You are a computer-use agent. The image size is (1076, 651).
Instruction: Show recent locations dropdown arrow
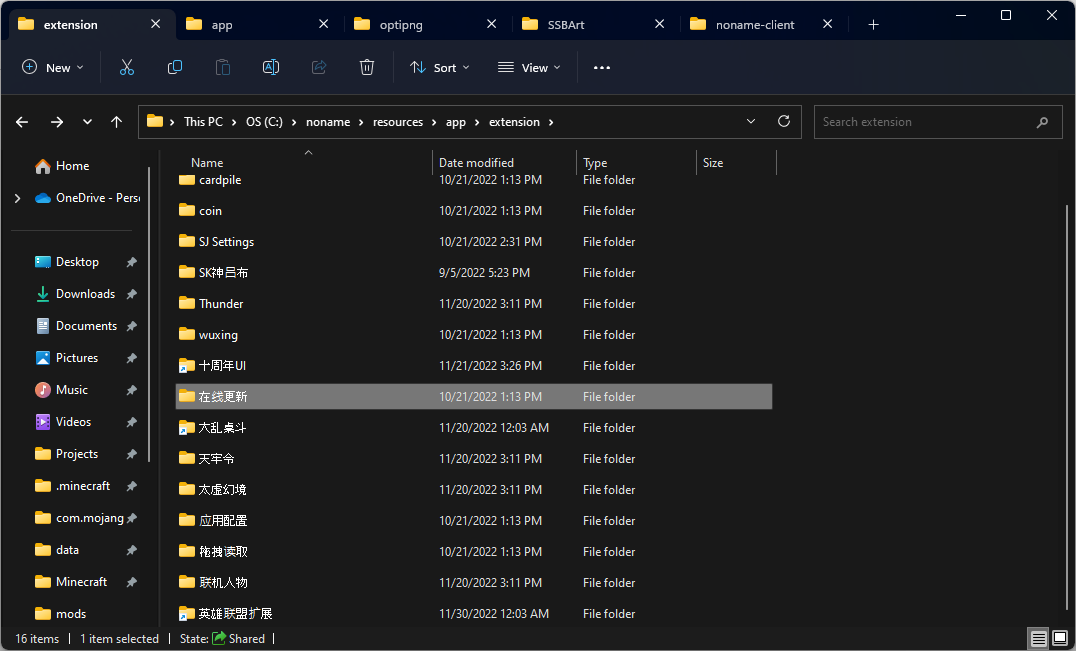coord(87,122)
